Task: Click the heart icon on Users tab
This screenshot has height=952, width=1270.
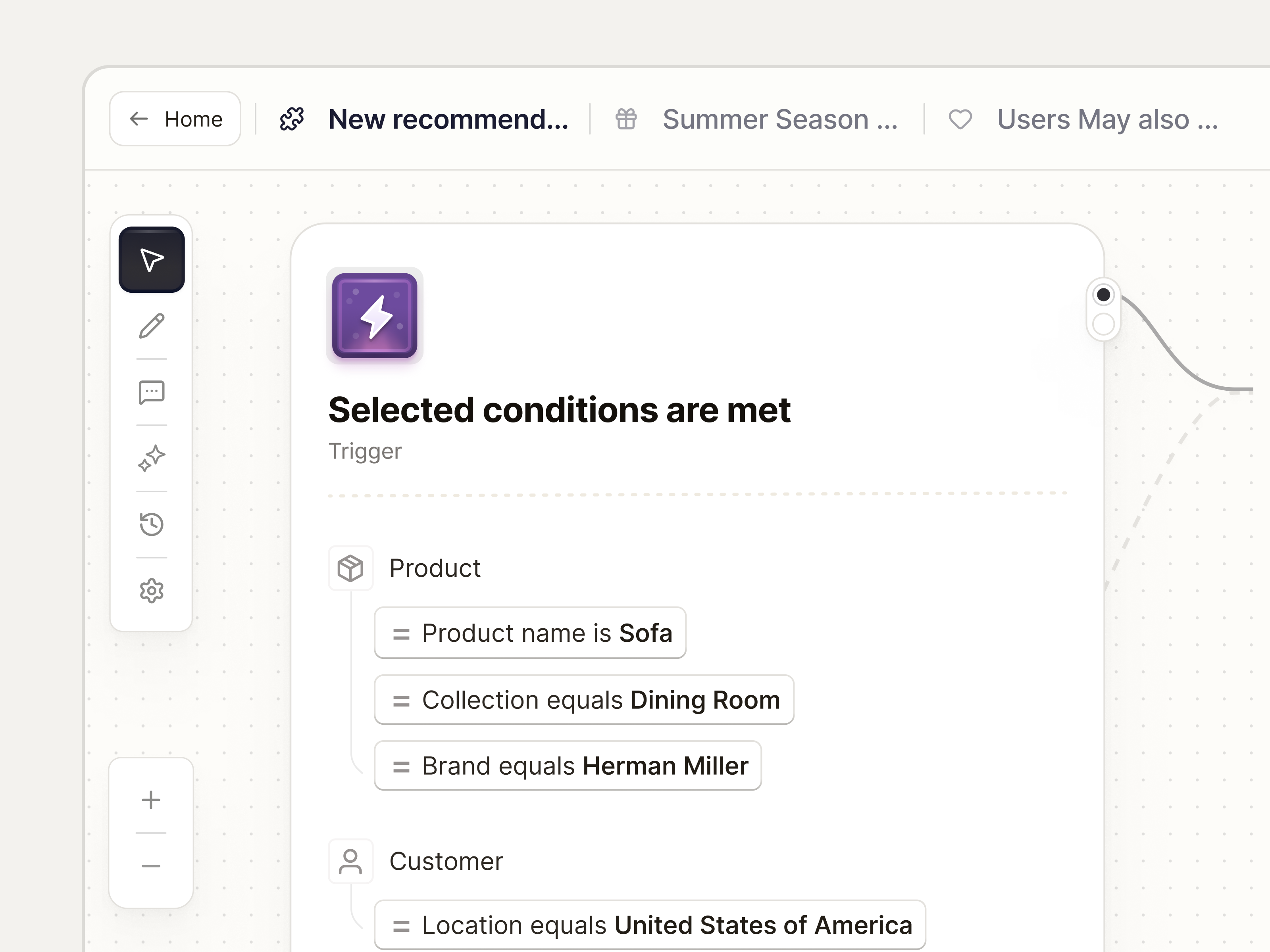Action: coord(960,119)
